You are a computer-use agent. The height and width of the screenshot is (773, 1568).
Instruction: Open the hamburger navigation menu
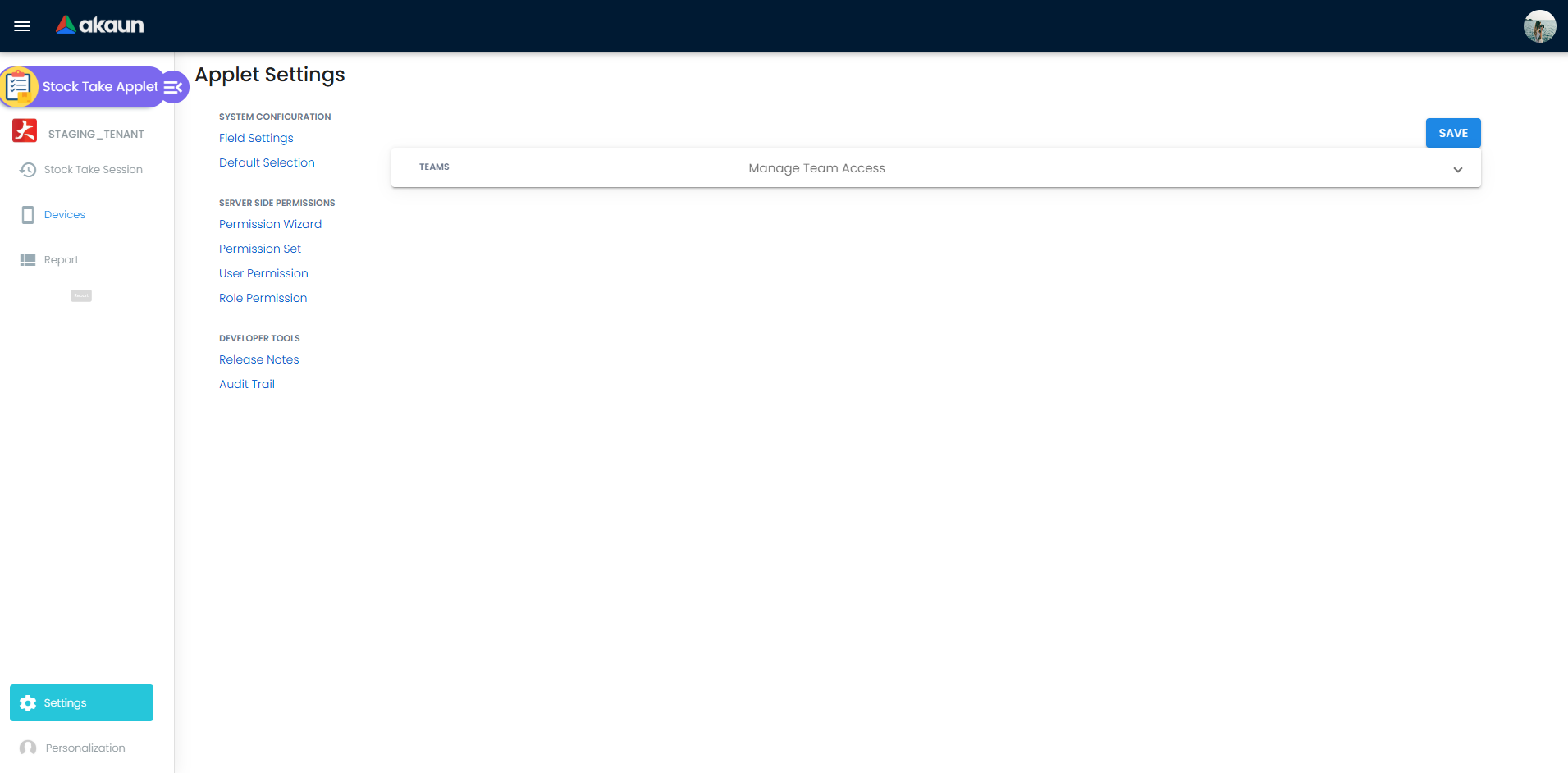tap(22, 25)
